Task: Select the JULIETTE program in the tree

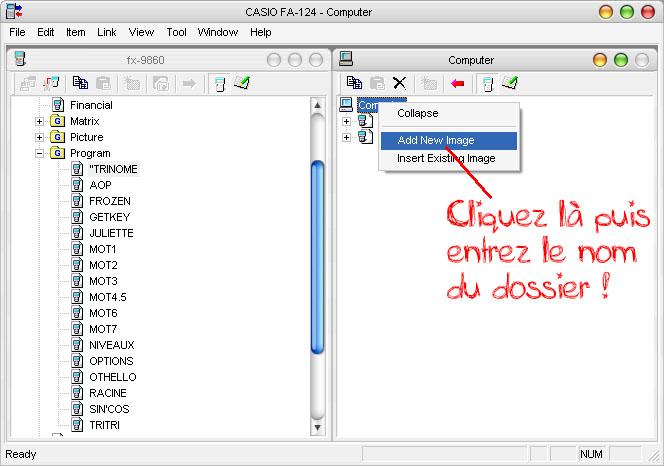Action: (111, 233)
